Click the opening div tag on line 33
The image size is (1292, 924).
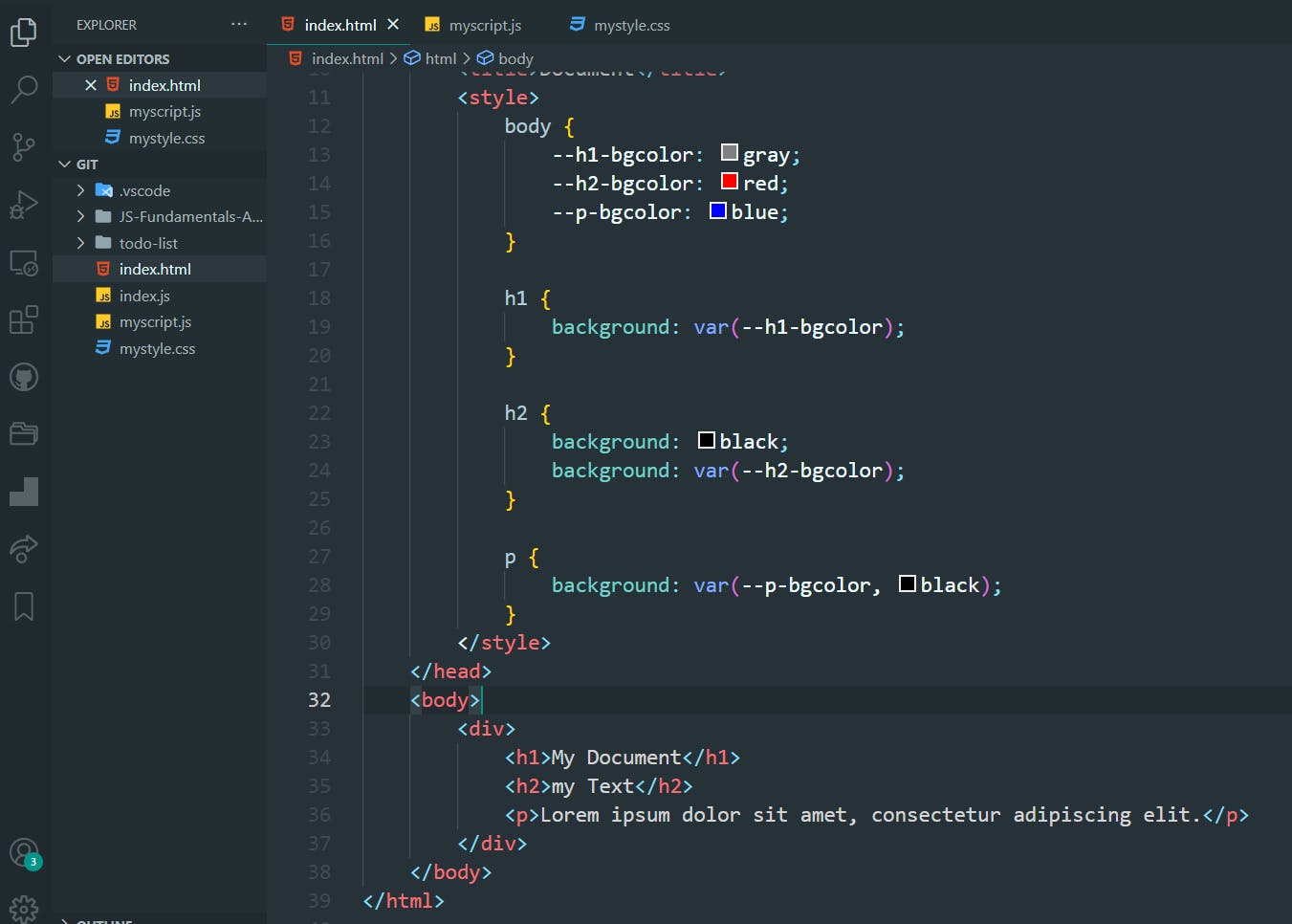[487, 729]
